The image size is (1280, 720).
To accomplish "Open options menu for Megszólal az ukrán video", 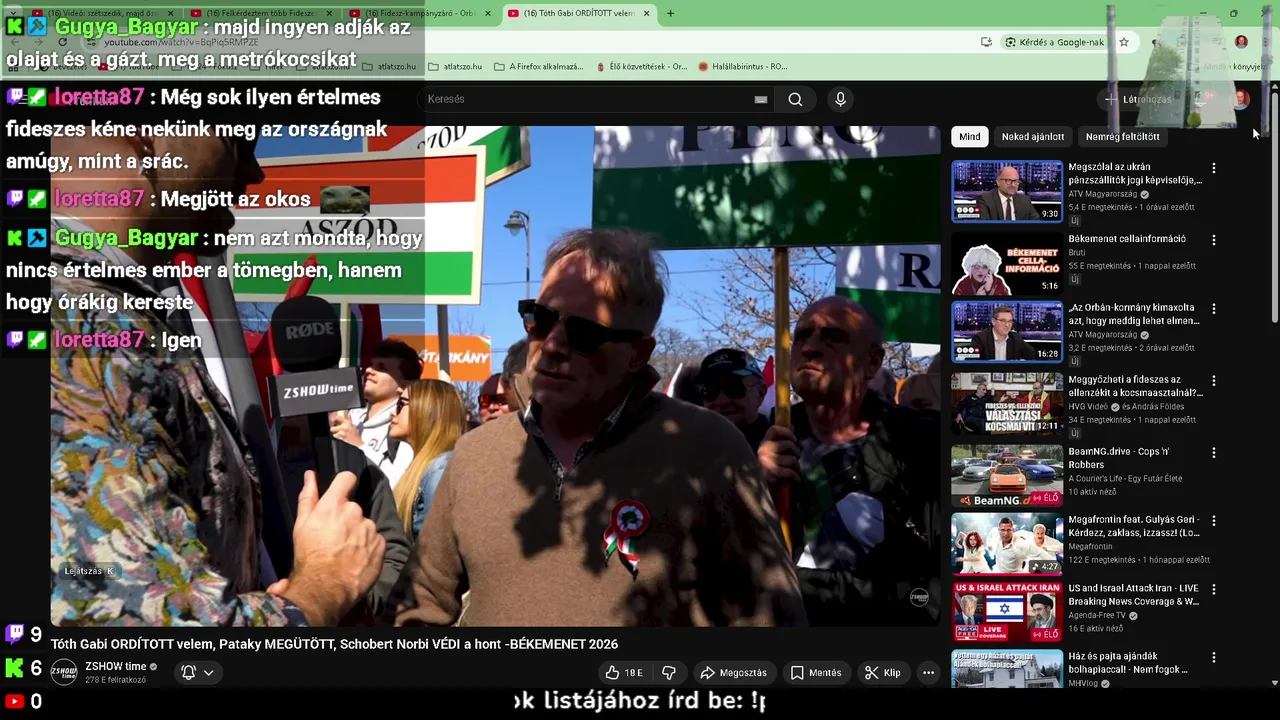I will pyautogui.click(x=1213, y=168).
